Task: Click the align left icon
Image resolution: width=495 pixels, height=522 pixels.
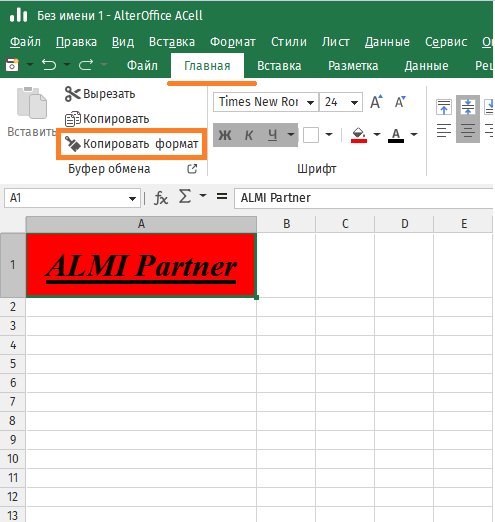Action: pyautogui.click(x=444, y=131)
